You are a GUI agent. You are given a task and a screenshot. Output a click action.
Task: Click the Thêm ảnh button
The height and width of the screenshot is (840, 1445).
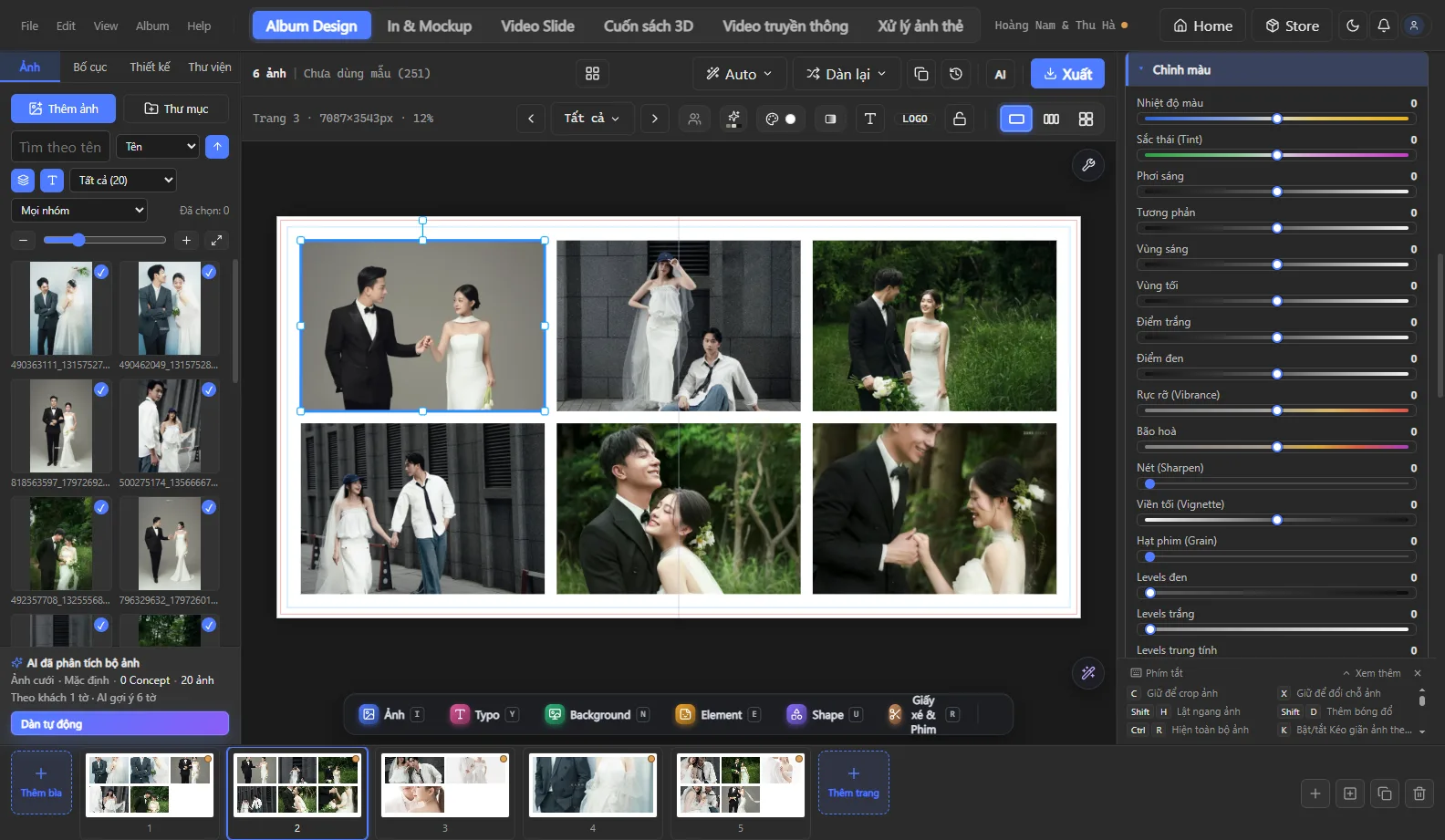point(63,109)
